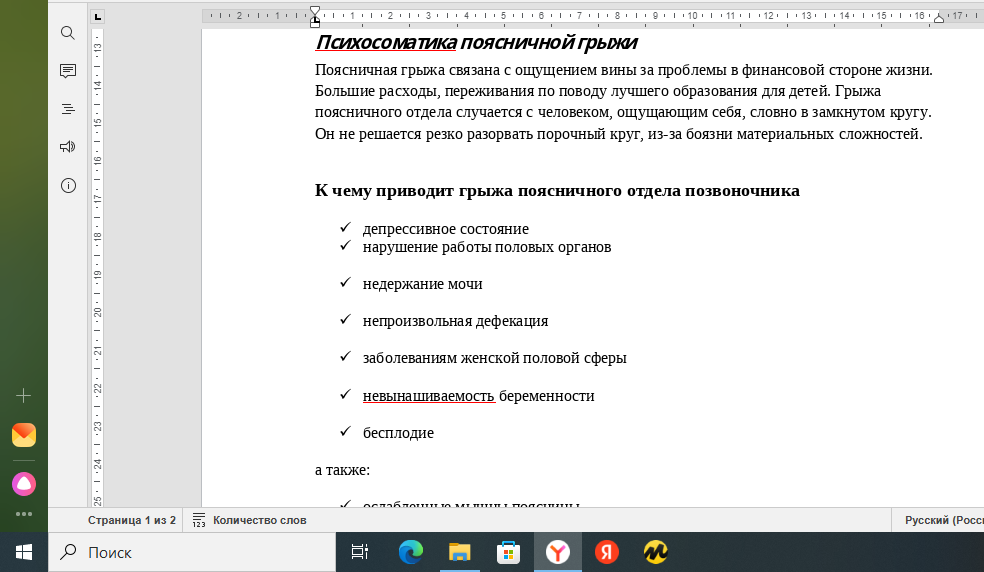
Task: Click the line нарушение работы половых органов
Action: [487, 247]
